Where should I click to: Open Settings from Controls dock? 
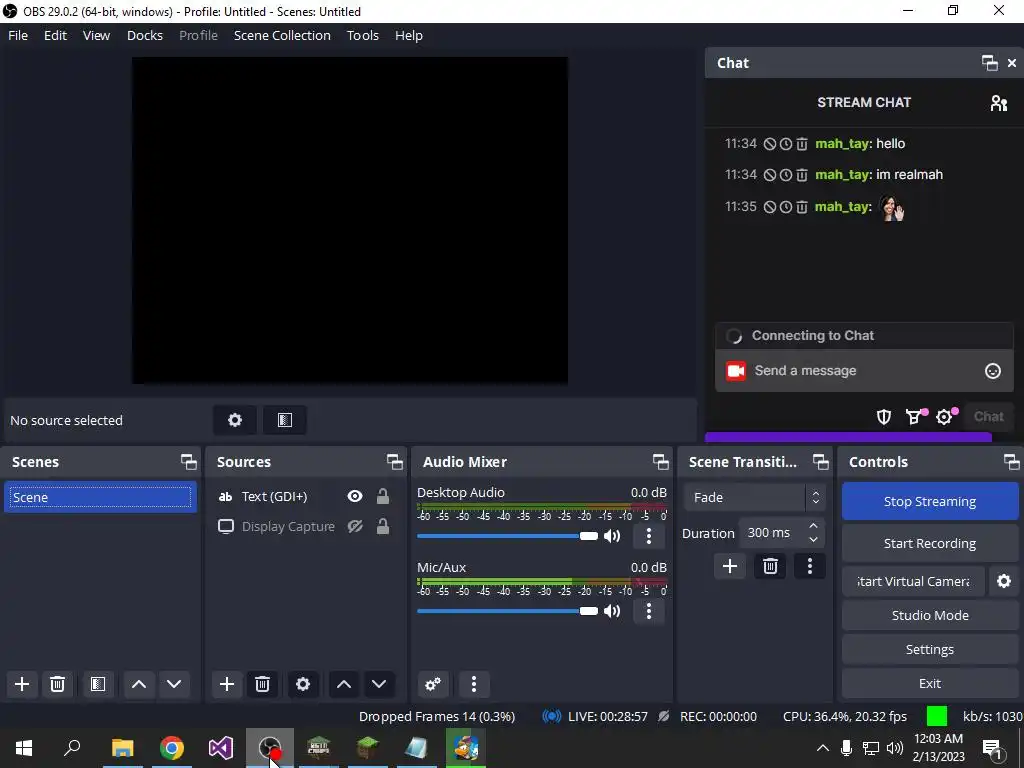[x=930, y=649]
